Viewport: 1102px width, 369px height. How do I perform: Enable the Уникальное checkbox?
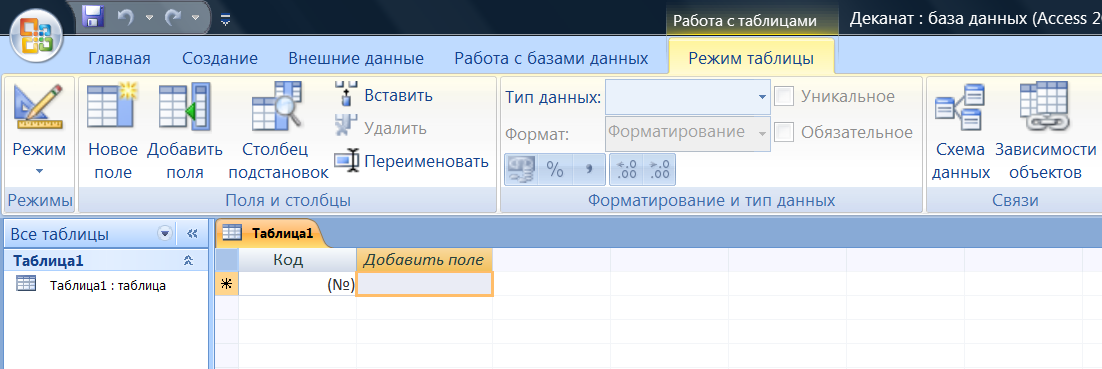pyautogui.click(x=784, y=96)
